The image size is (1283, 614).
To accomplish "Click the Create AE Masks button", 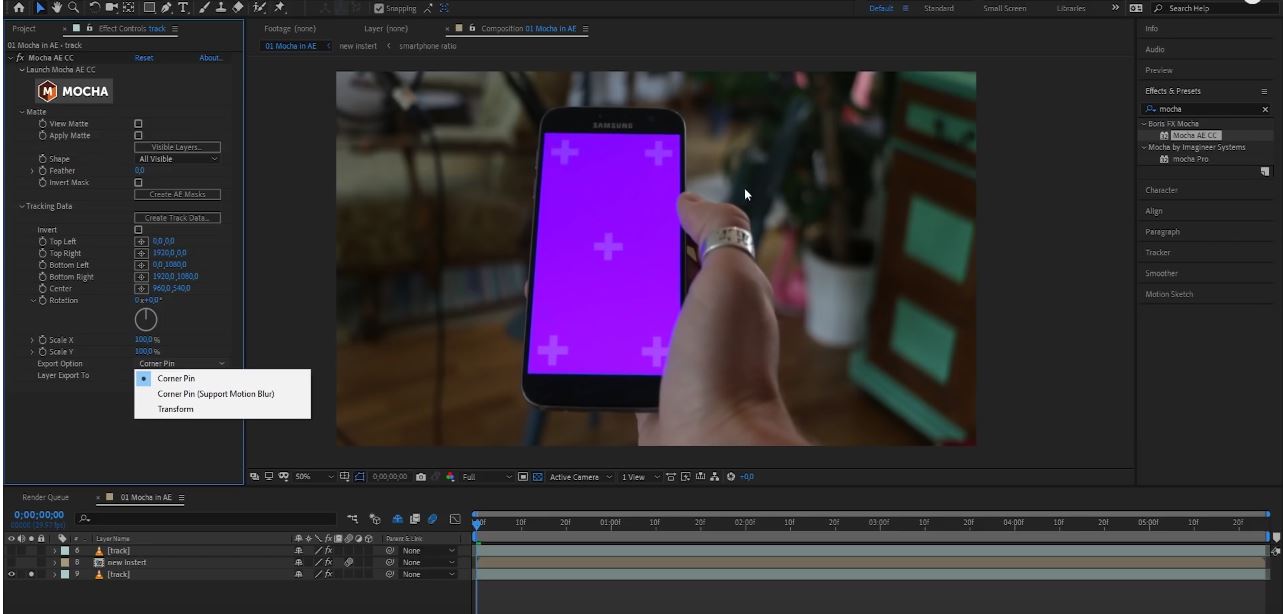I will click(177, 194).
